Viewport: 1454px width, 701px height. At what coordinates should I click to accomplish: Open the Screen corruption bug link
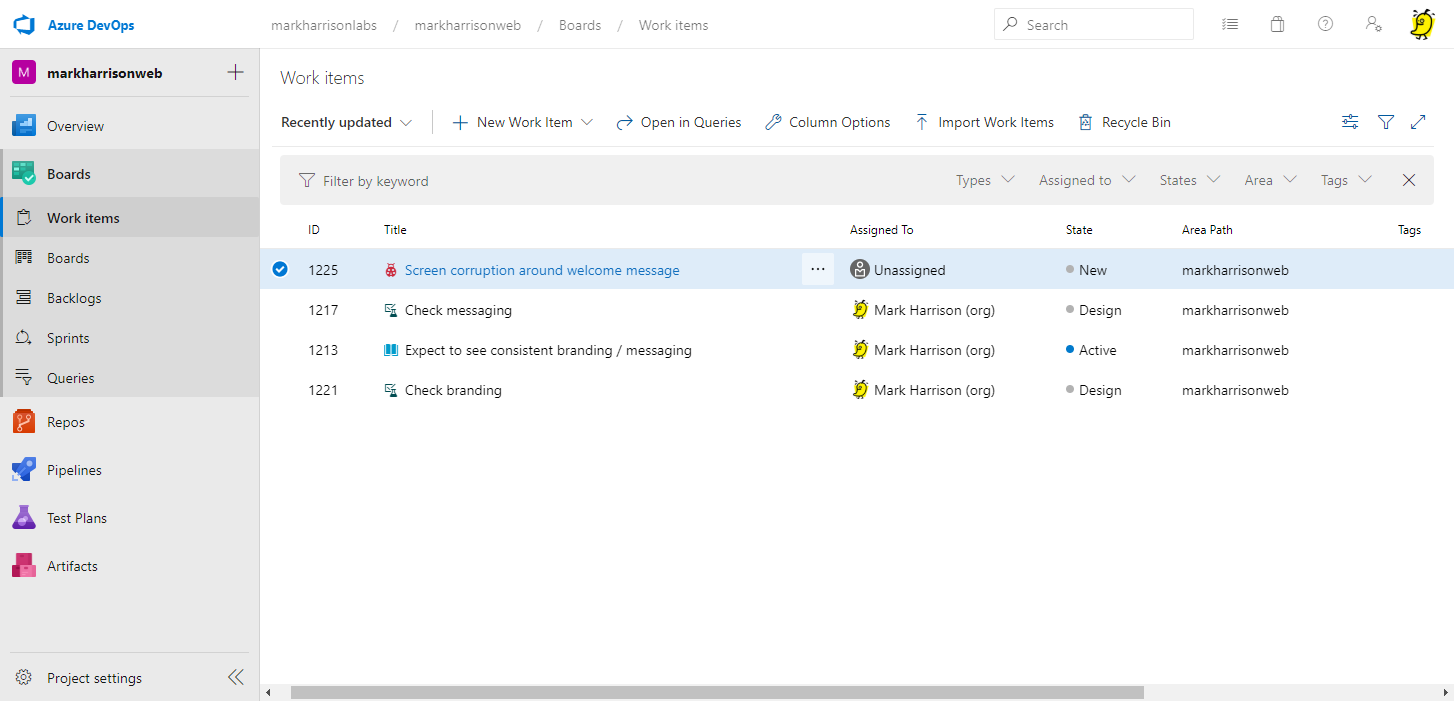pos(541,270)
